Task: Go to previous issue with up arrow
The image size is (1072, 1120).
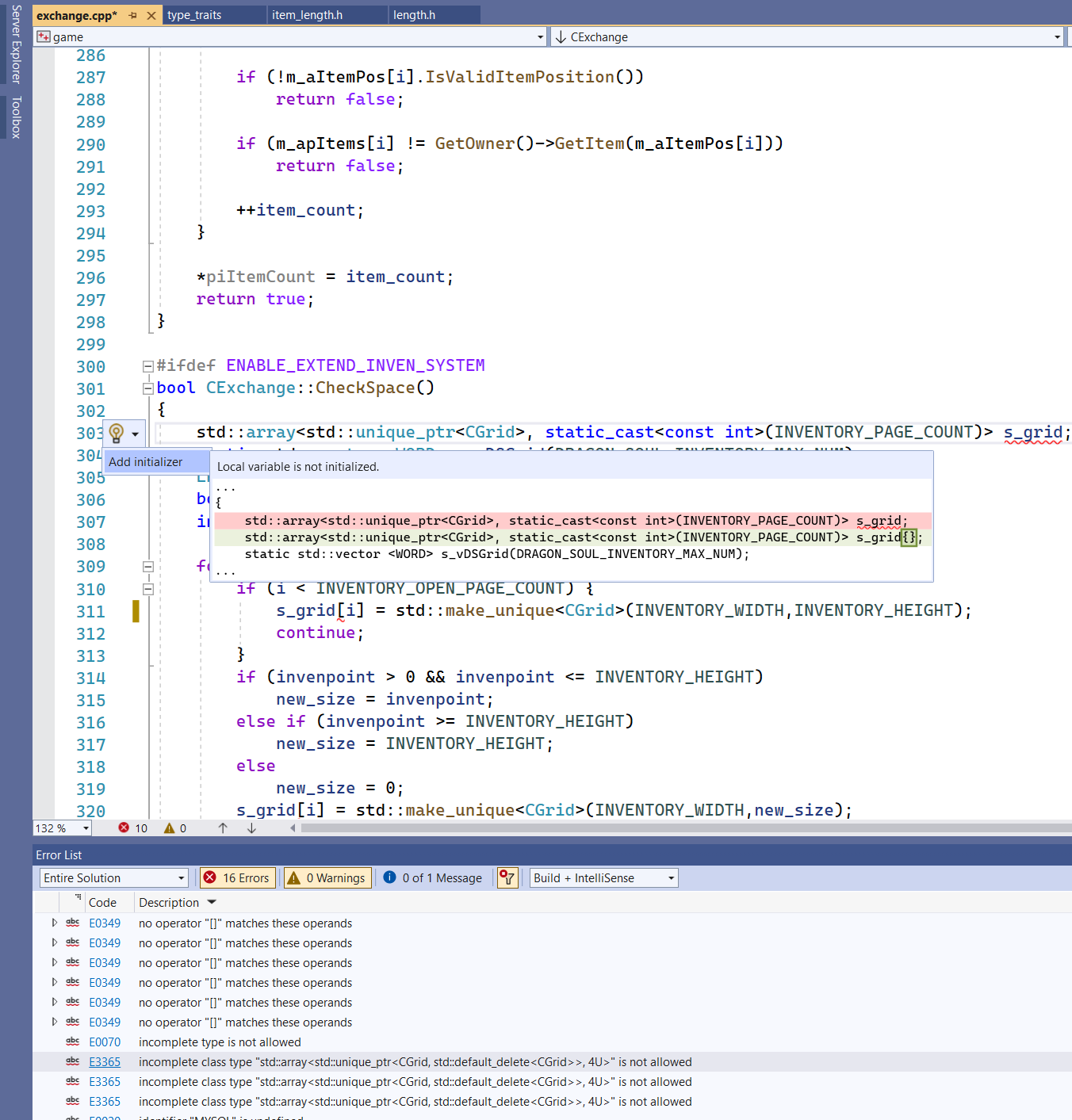Action: click(x=223, y=828)
